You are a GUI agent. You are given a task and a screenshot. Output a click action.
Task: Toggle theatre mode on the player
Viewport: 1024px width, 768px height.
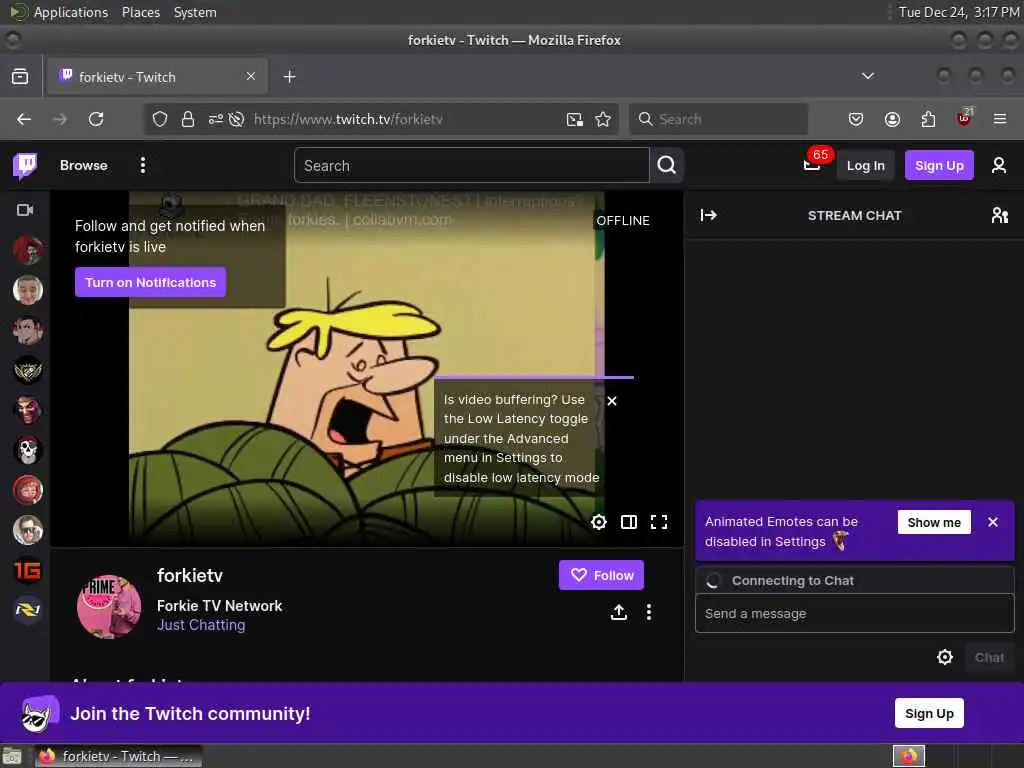(x=629, y=522)
